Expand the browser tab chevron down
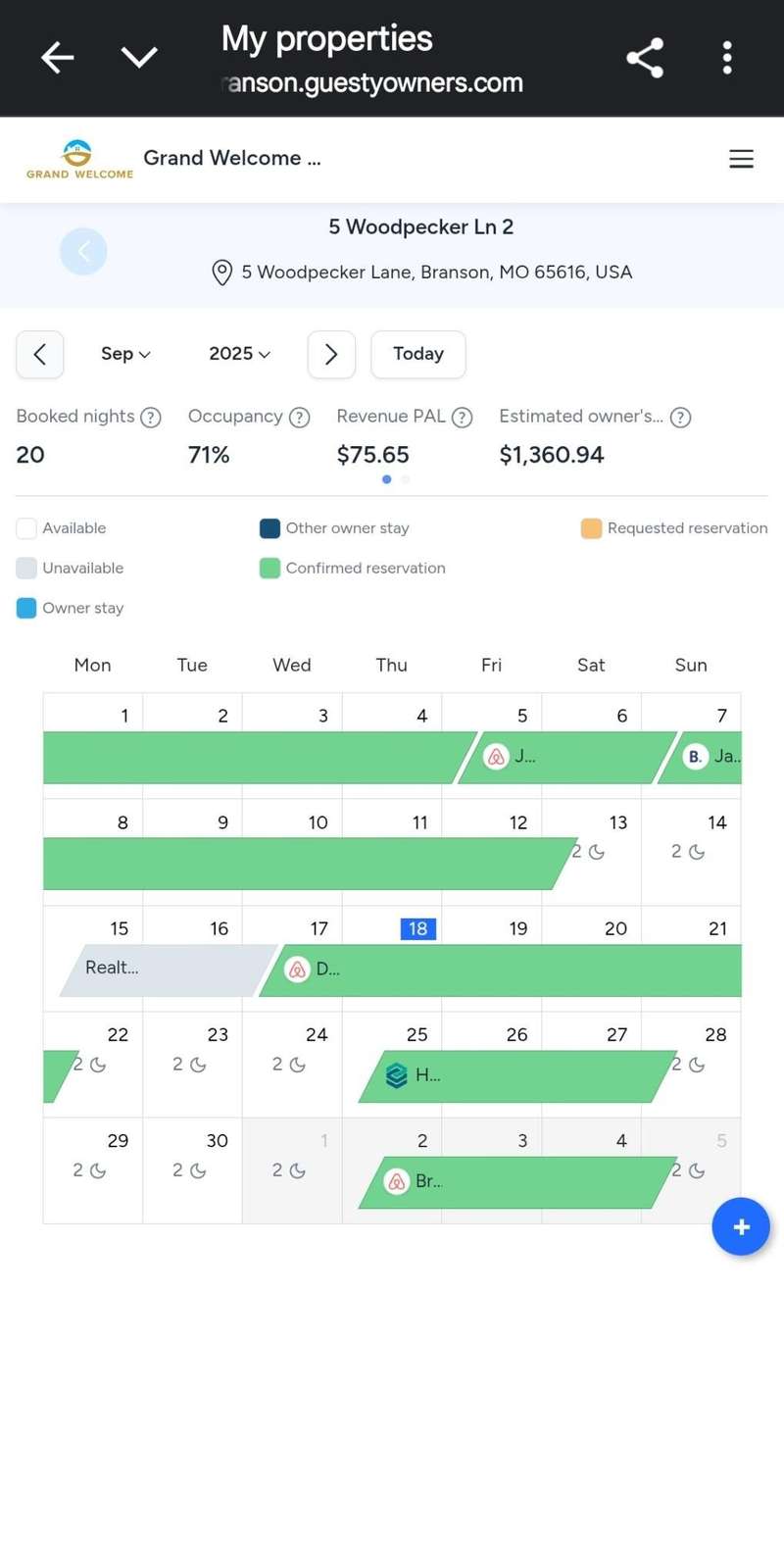784x1541 pixels. (x=139, y=58)
